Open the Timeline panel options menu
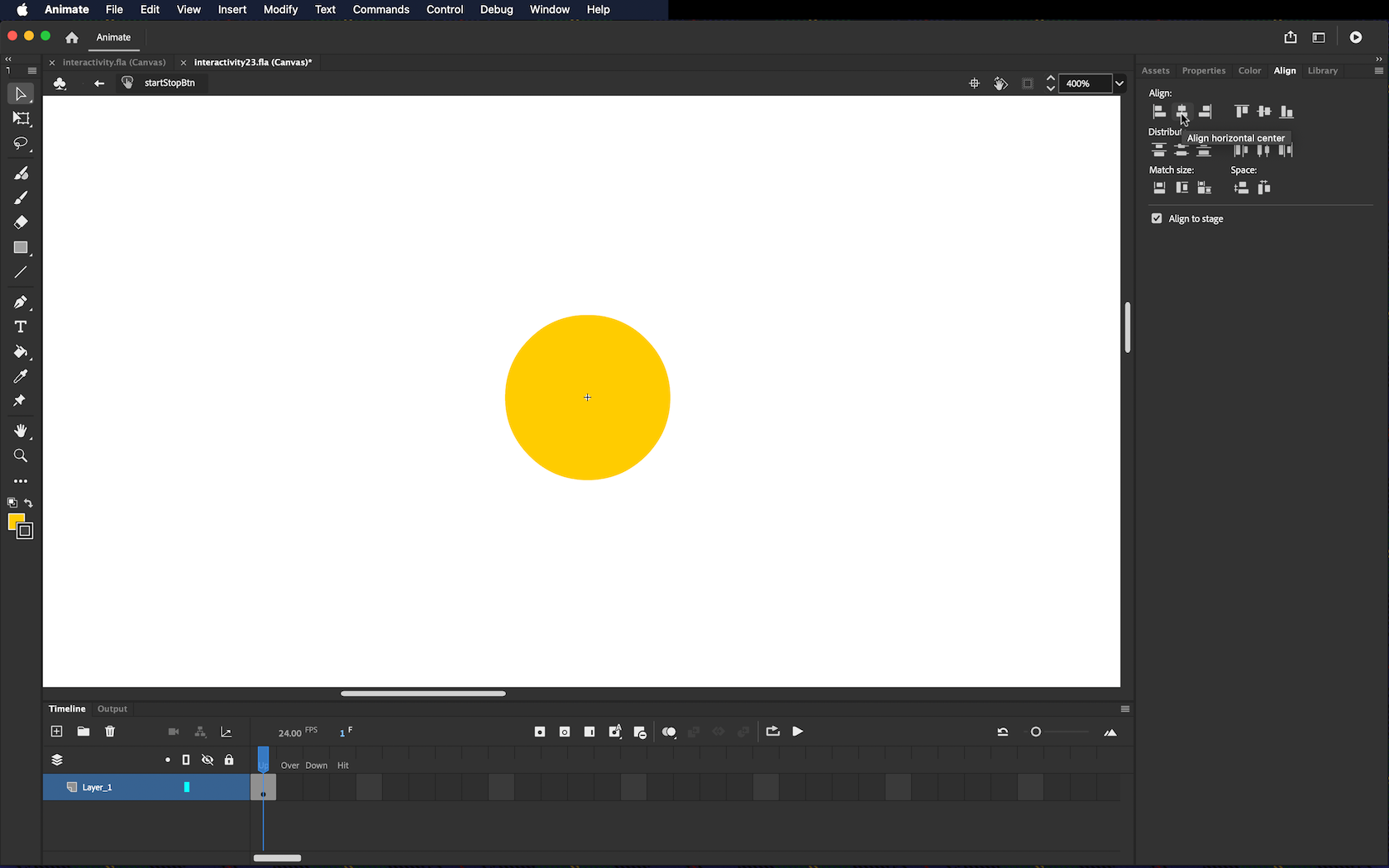 (1124, 709)
